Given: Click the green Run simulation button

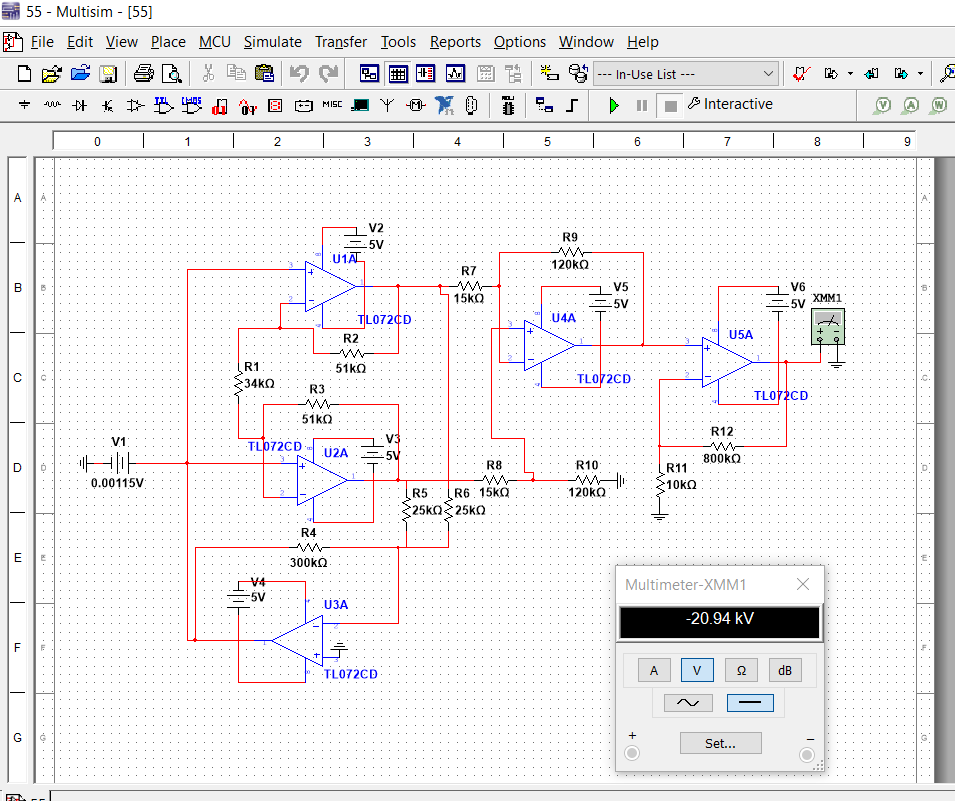Looking at the screenshot, I should point(614,105).
